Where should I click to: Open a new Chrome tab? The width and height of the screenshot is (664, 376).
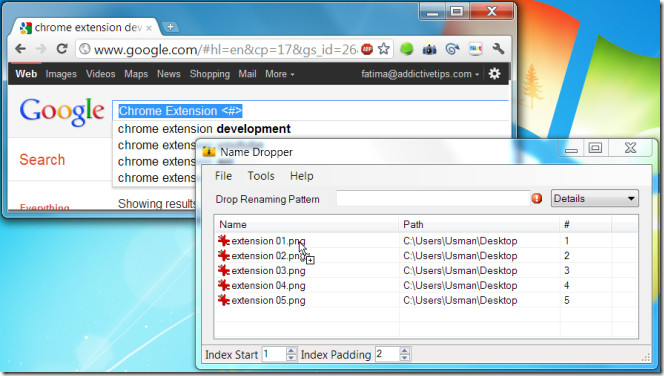tap(170, 27)
